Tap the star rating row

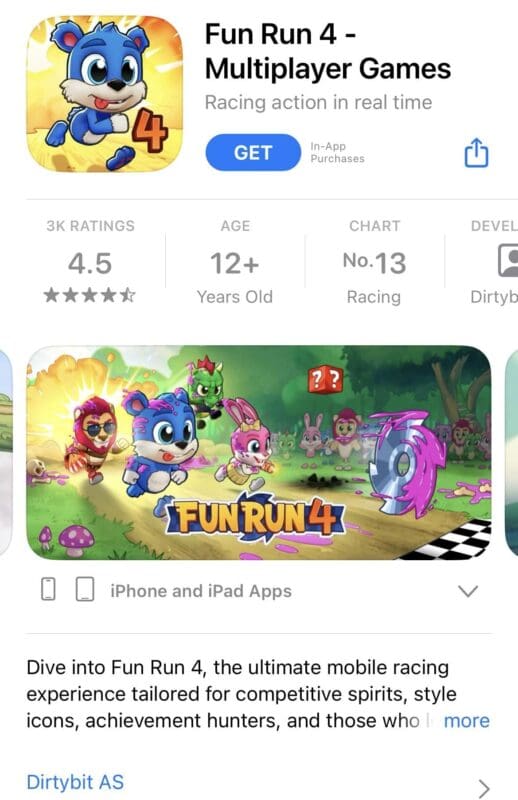[90, 295]
